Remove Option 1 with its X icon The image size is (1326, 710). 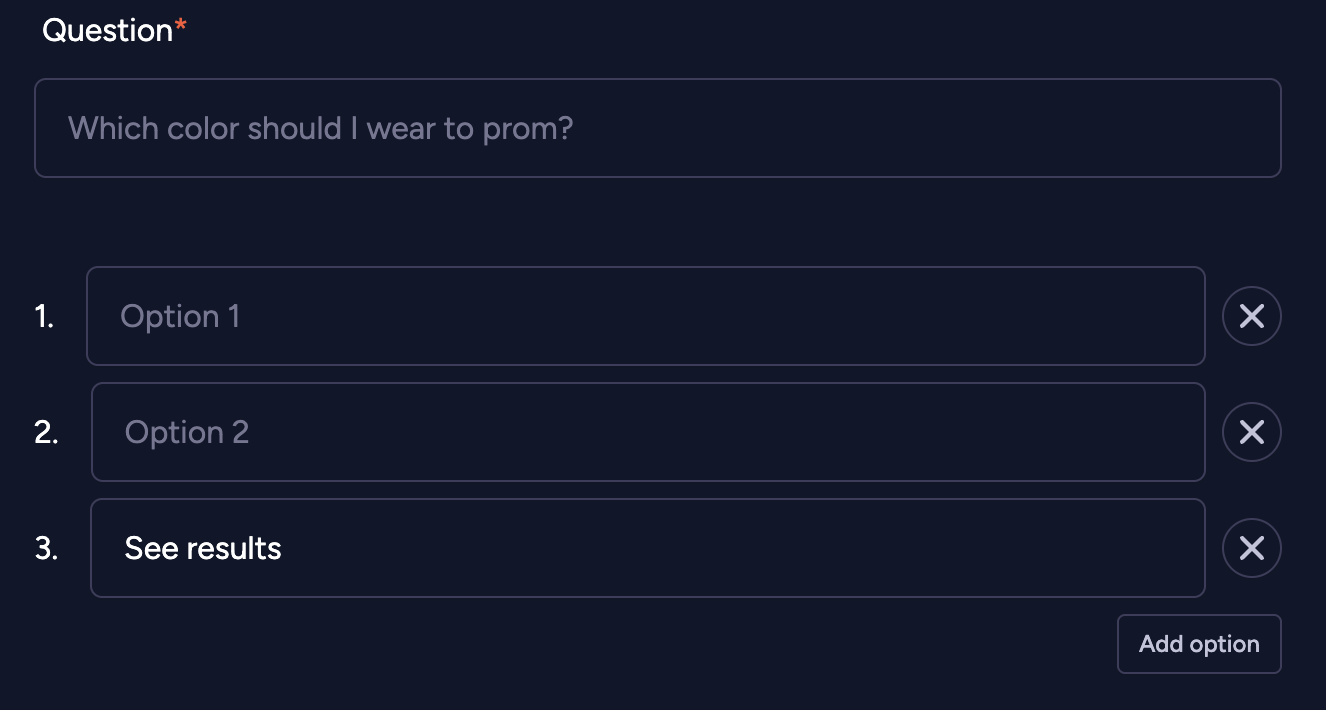click(x=1251, y=316)
